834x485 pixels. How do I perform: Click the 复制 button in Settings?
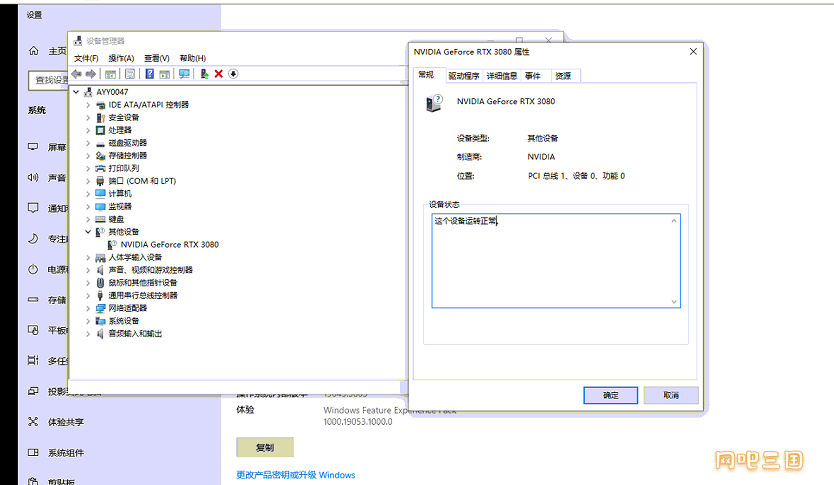click(265, 447)
